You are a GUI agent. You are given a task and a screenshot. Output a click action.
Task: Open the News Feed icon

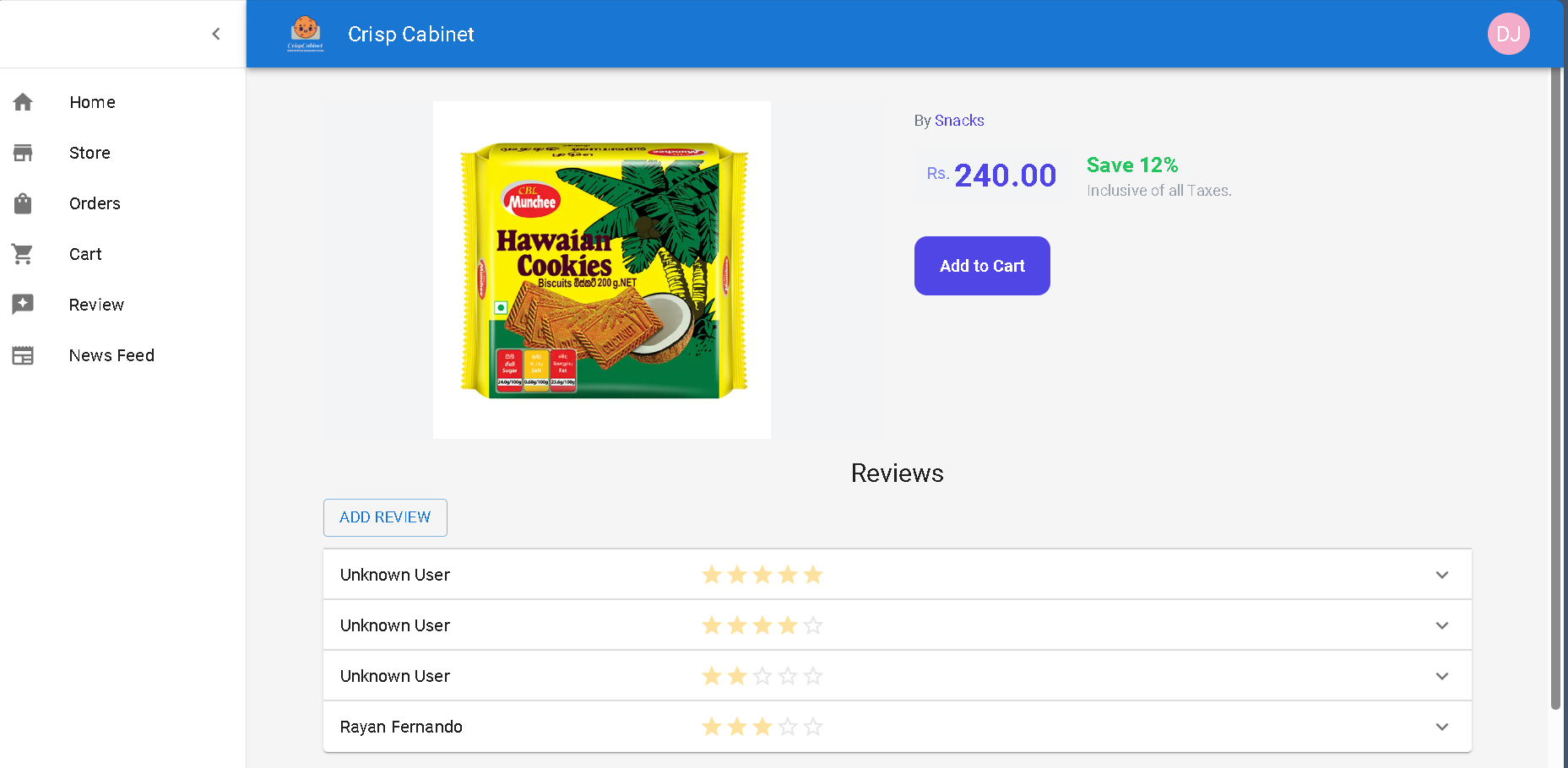[x=23, y=355]
